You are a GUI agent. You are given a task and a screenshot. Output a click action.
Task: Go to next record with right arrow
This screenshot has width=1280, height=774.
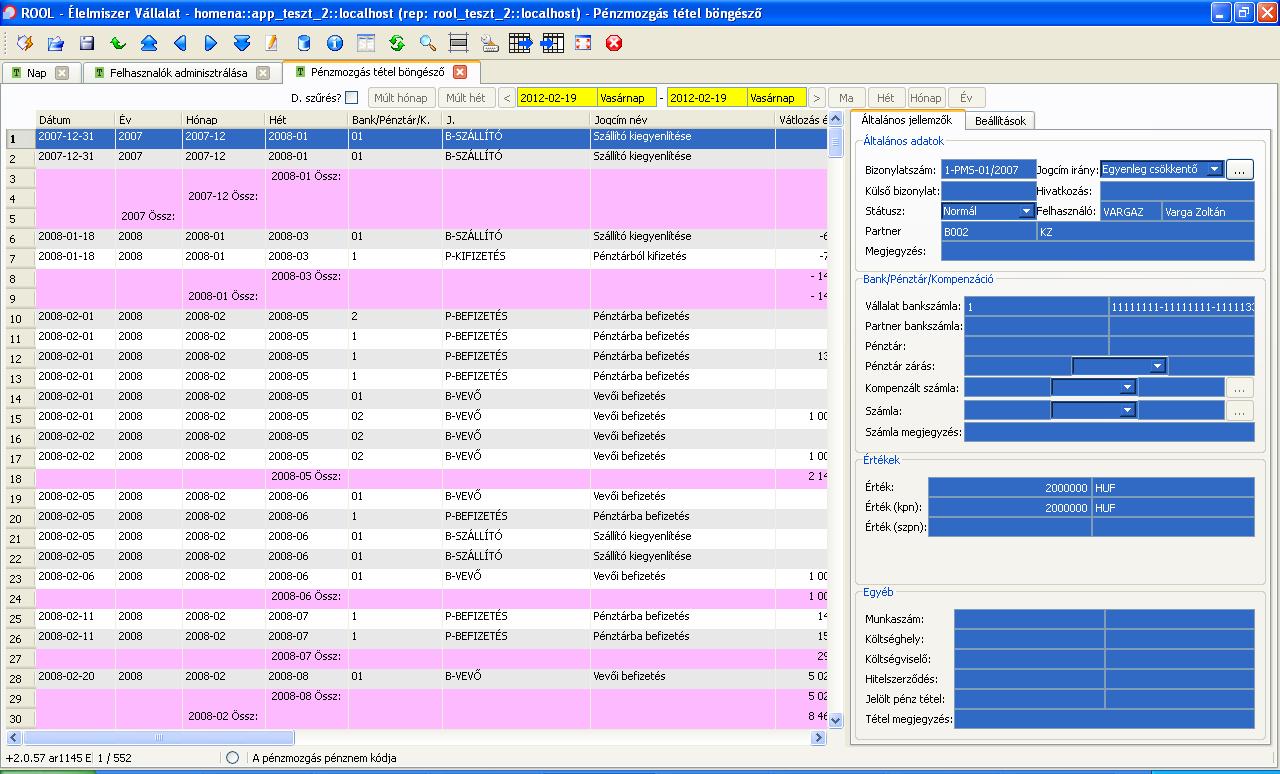pos(210,43)
